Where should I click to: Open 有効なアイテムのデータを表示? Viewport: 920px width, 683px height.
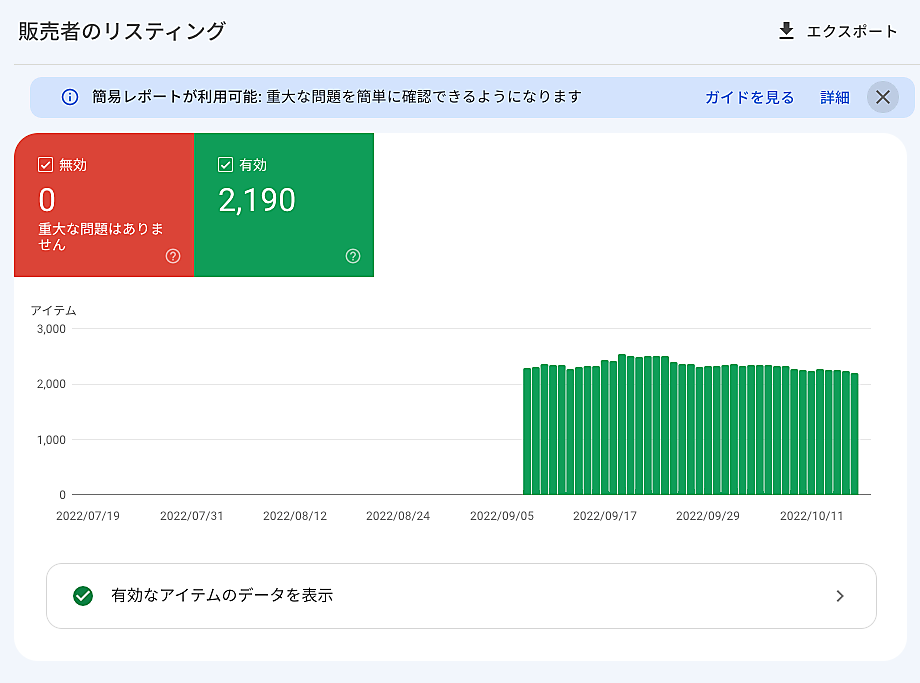tap(222, 596)
